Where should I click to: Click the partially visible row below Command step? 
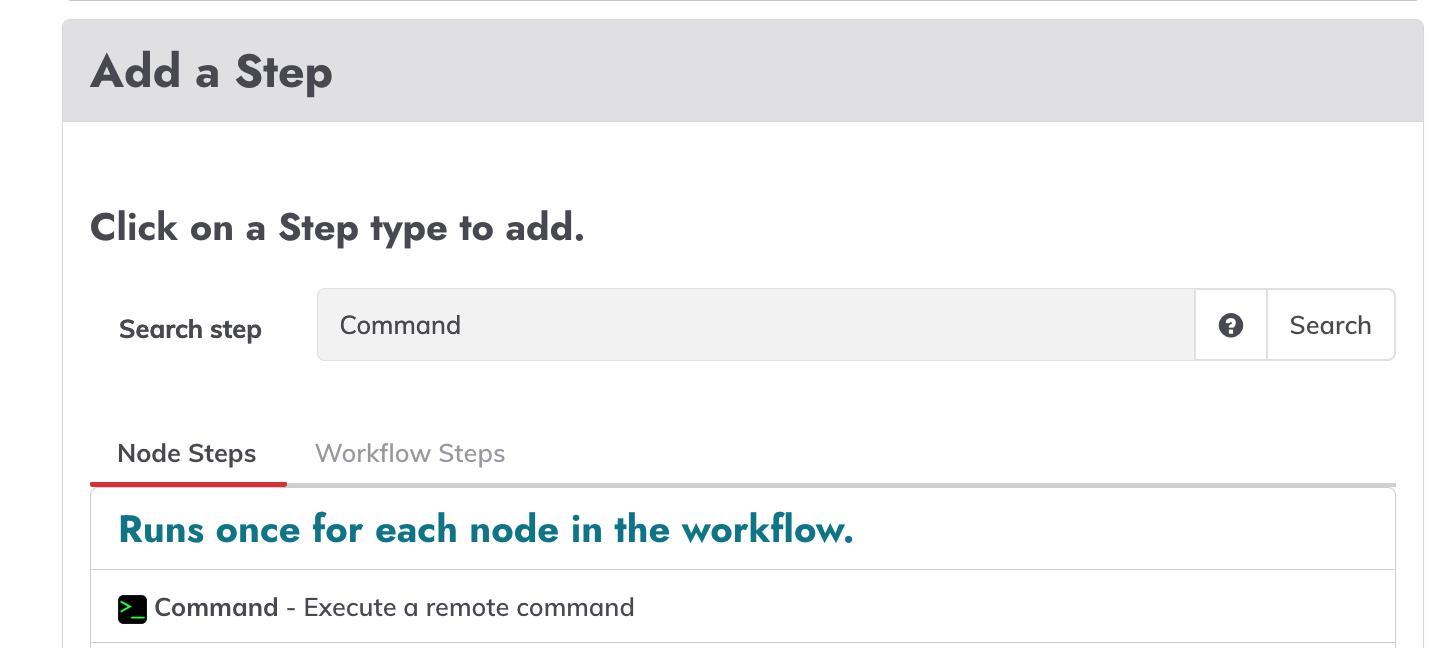point(743,645)
